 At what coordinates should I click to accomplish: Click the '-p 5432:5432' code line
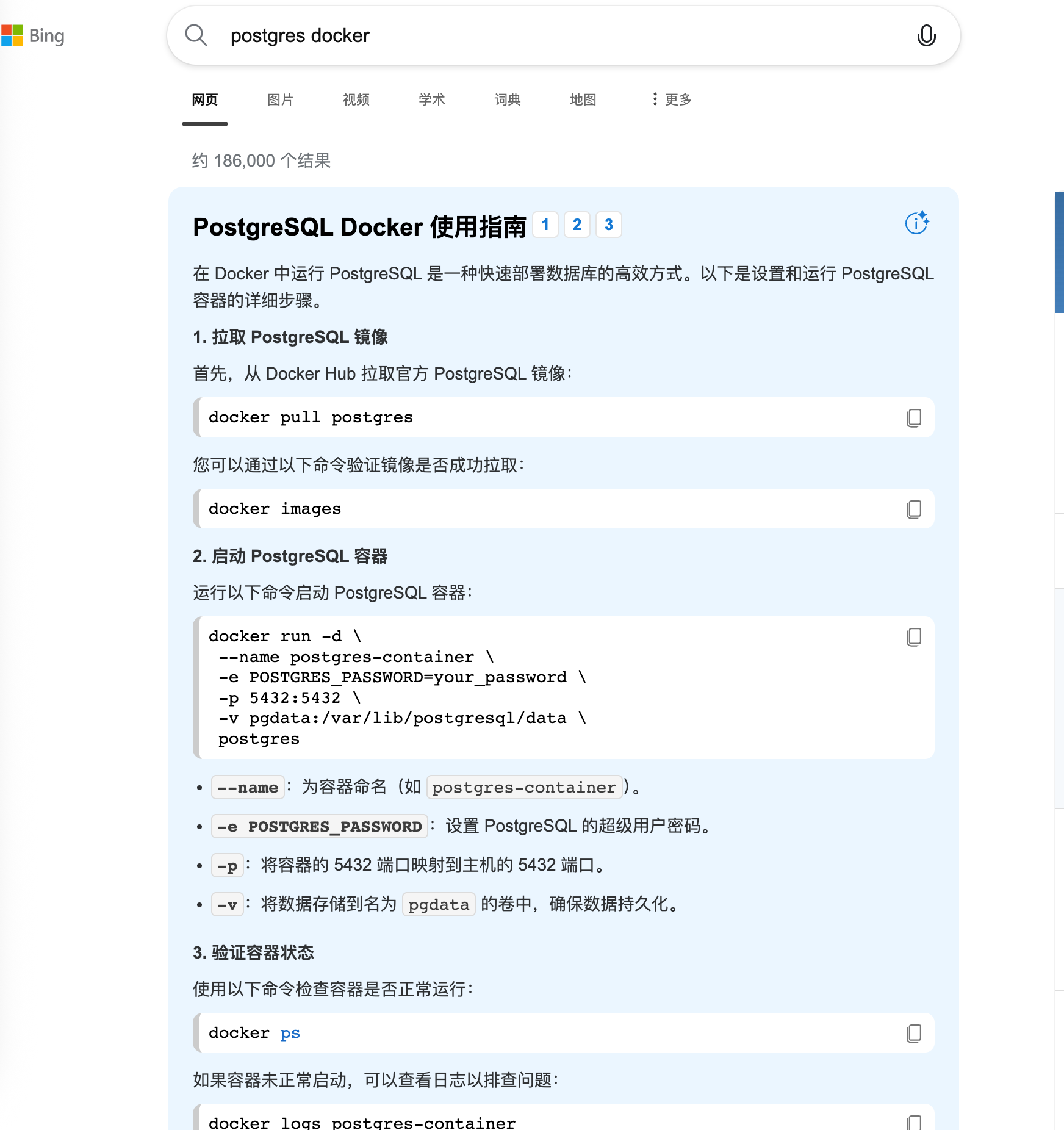coord(290,697)
